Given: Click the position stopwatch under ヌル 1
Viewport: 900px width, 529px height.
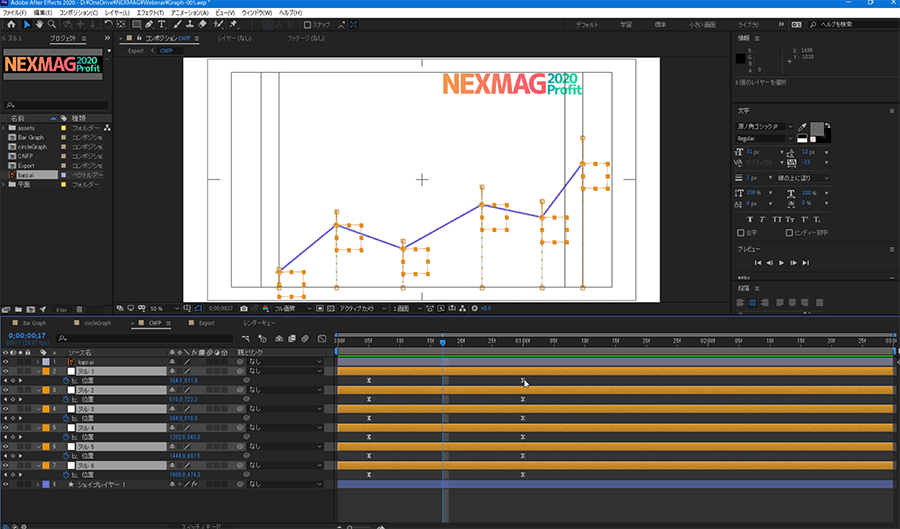Looking at the screenshot, I should coord(67,381).
